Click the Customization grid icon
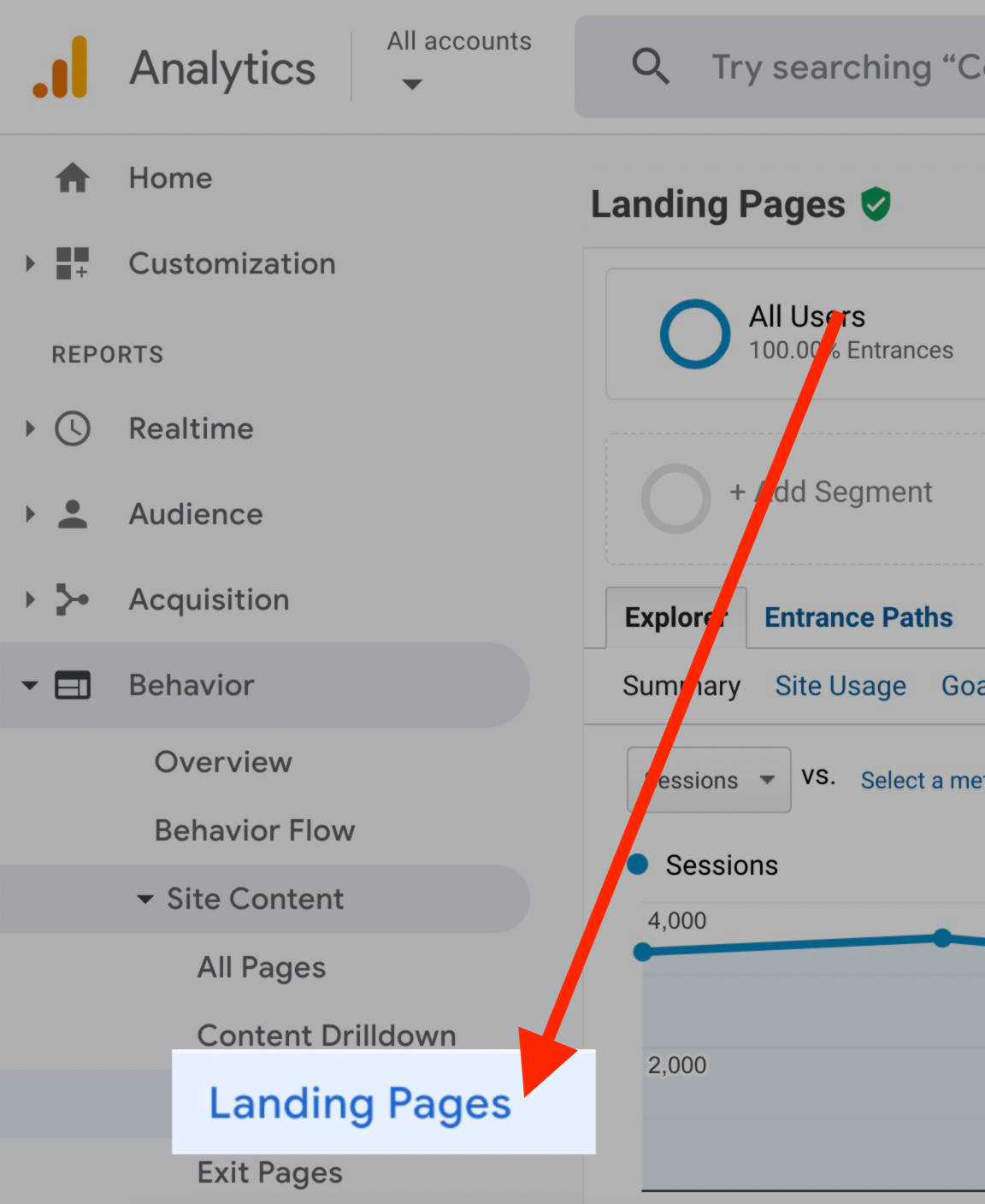The image size is (985, 1204). pos(73,263)
